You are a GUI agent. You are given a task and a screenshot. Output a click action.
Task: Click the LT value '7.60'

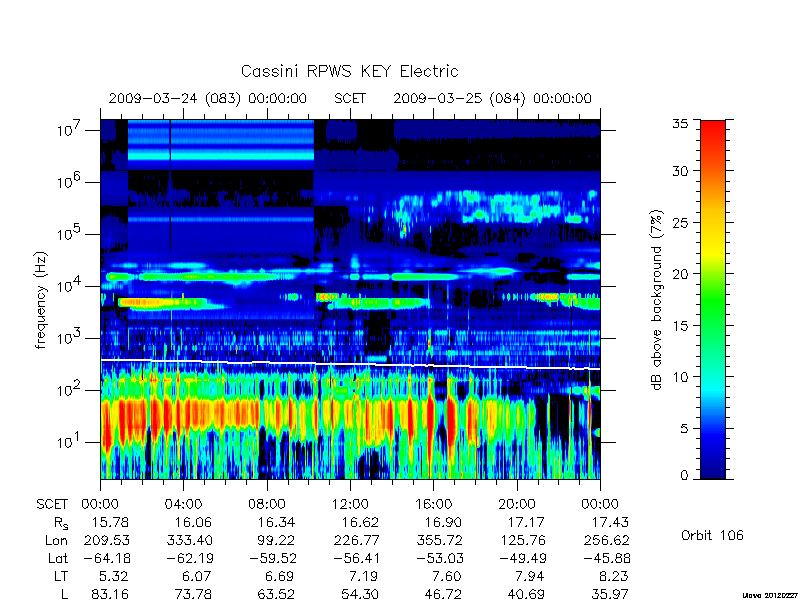tap(446, 577)
